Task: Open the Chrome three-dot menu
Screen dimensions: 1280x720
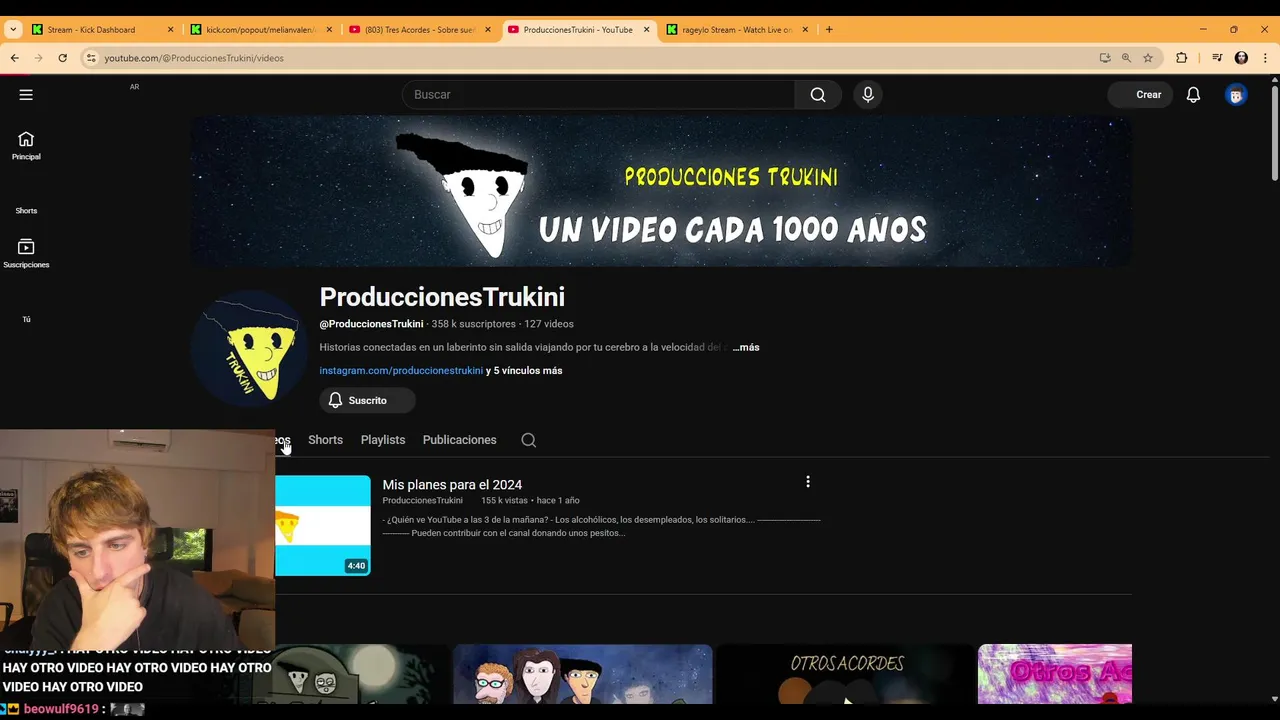Action: [x=1265, y=58]
